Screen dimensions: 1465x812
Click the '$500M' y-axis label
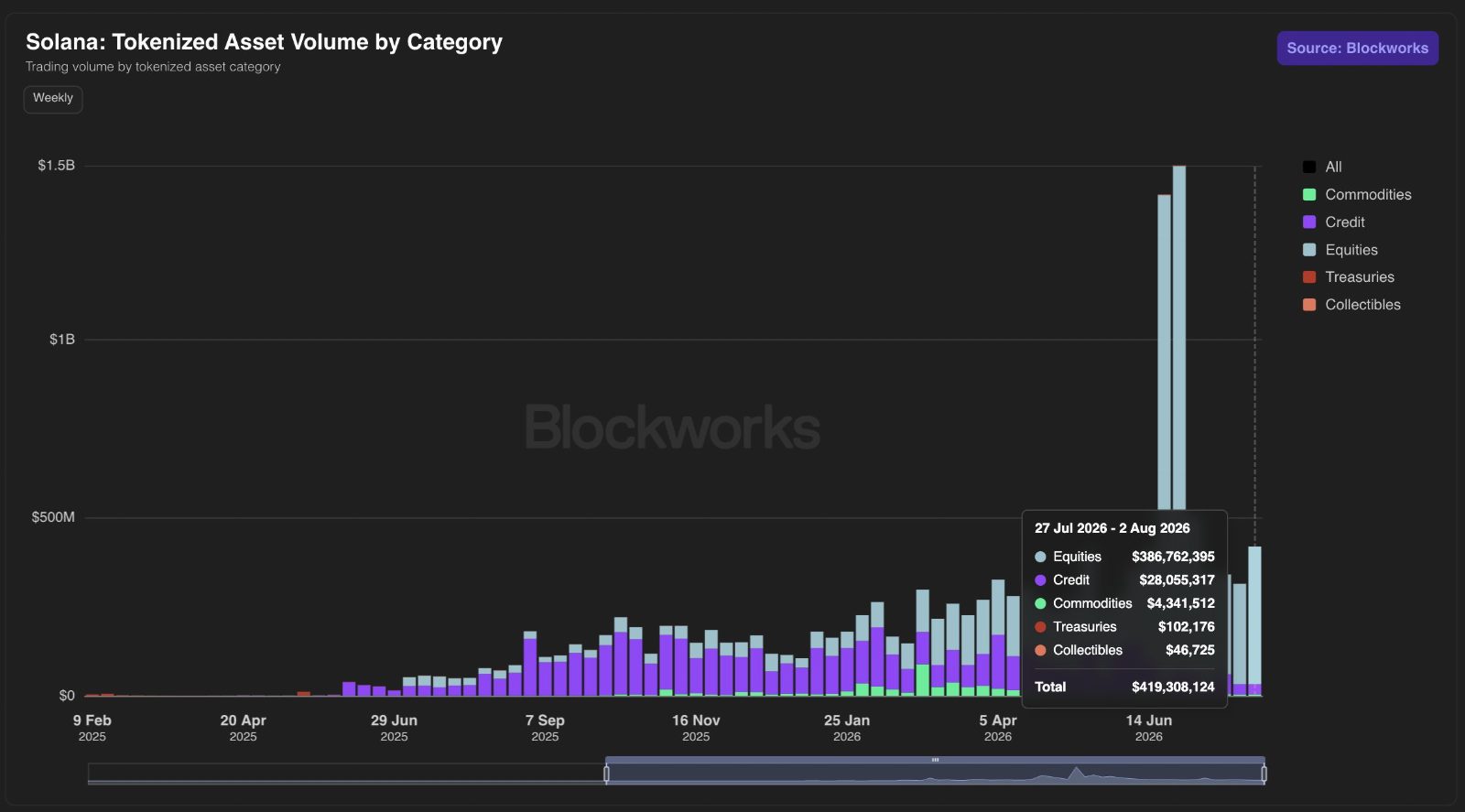53,517
